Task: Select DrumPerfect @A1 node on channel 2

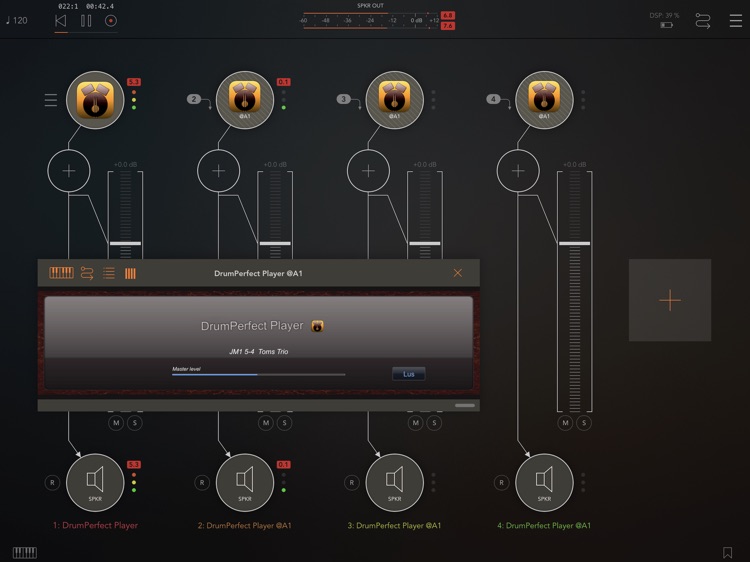Action: (245, 100)
